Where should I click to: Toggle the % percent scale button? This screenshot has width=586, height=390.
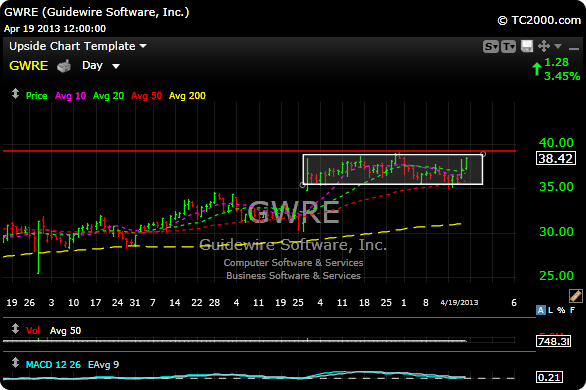coord(561,310)
